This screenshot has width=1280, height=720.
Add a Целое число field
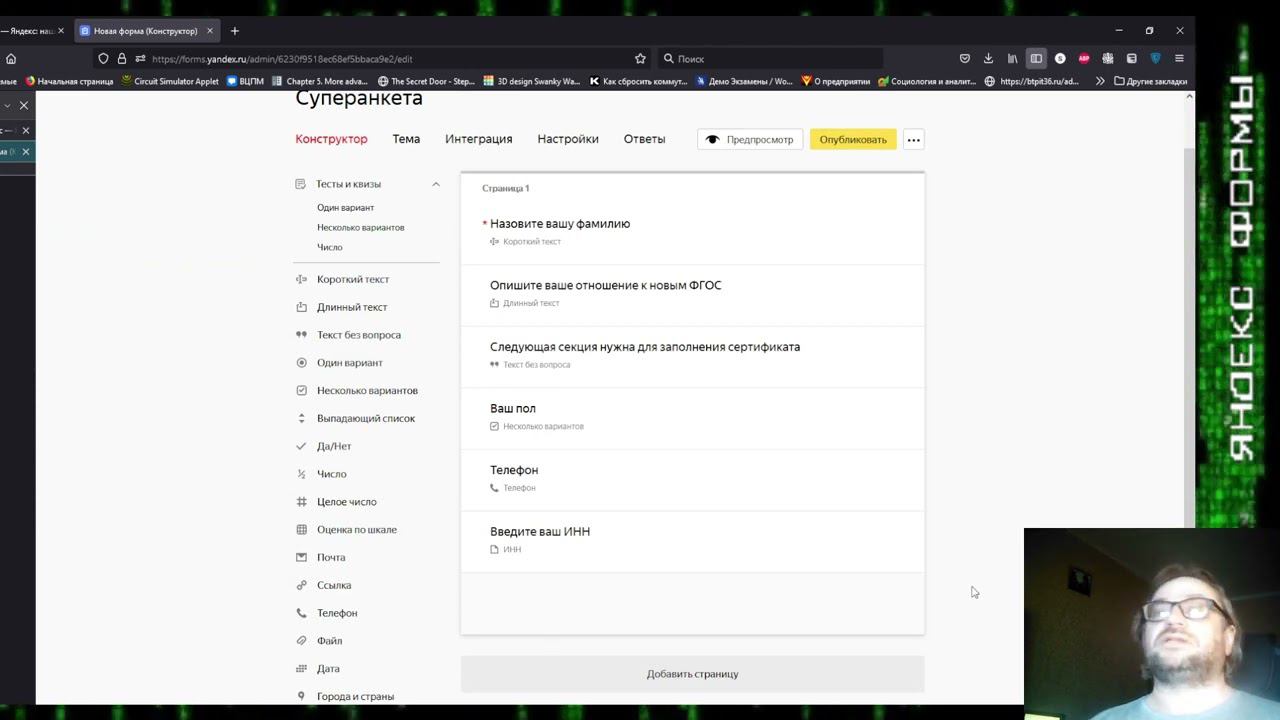(346, 502)
